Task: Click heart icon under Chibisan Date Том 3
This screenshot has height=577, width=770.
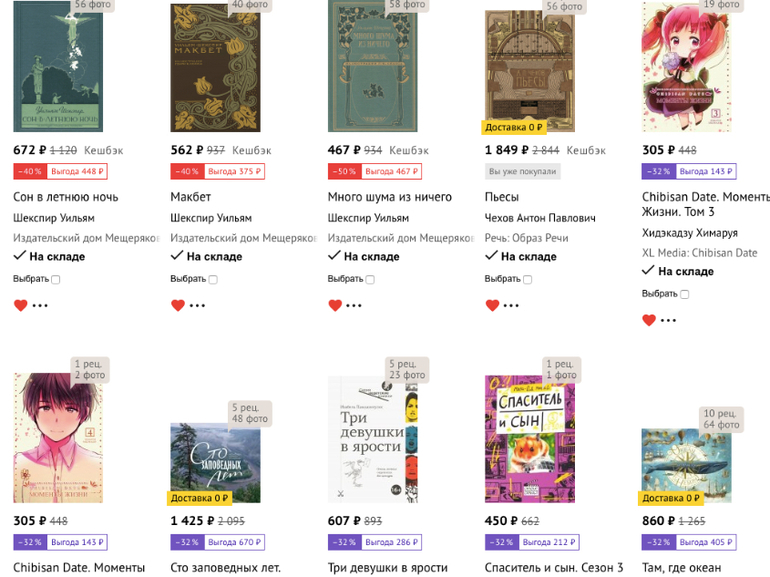Action: pos(649,321)
